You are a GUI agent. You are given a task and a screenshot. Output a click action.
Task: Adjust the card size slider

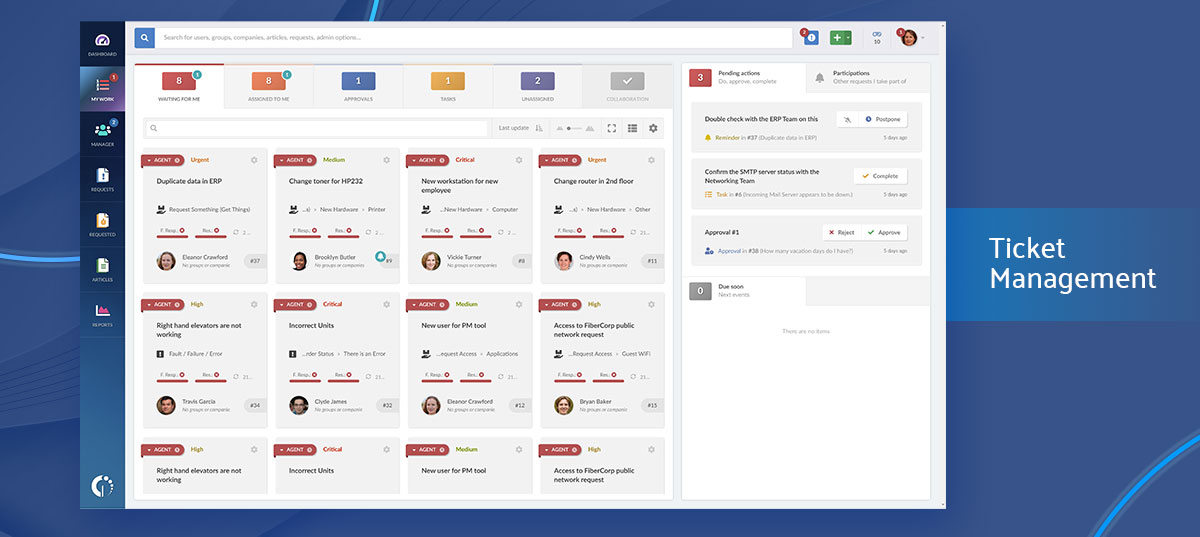click(574, 128)
